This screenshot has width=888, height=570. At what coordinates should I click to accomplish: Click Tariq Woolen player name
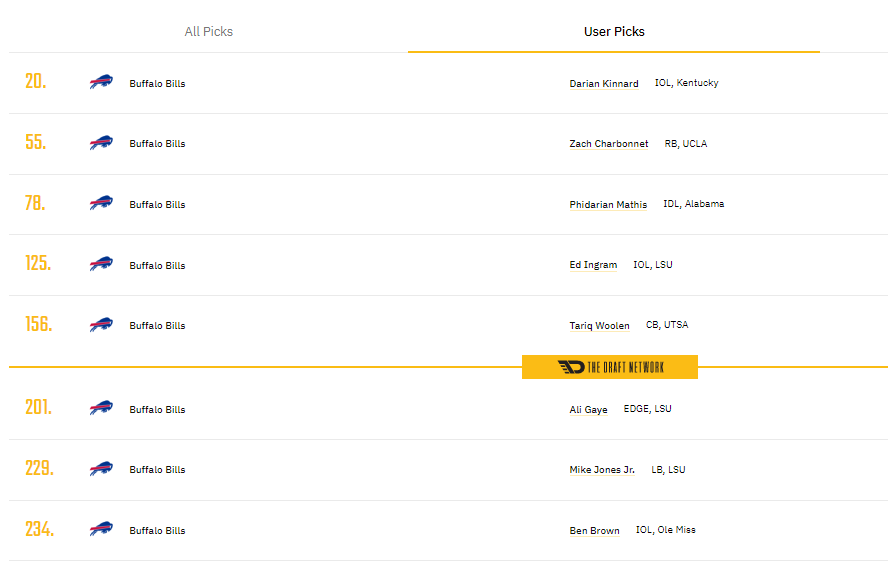coord(599,326)
